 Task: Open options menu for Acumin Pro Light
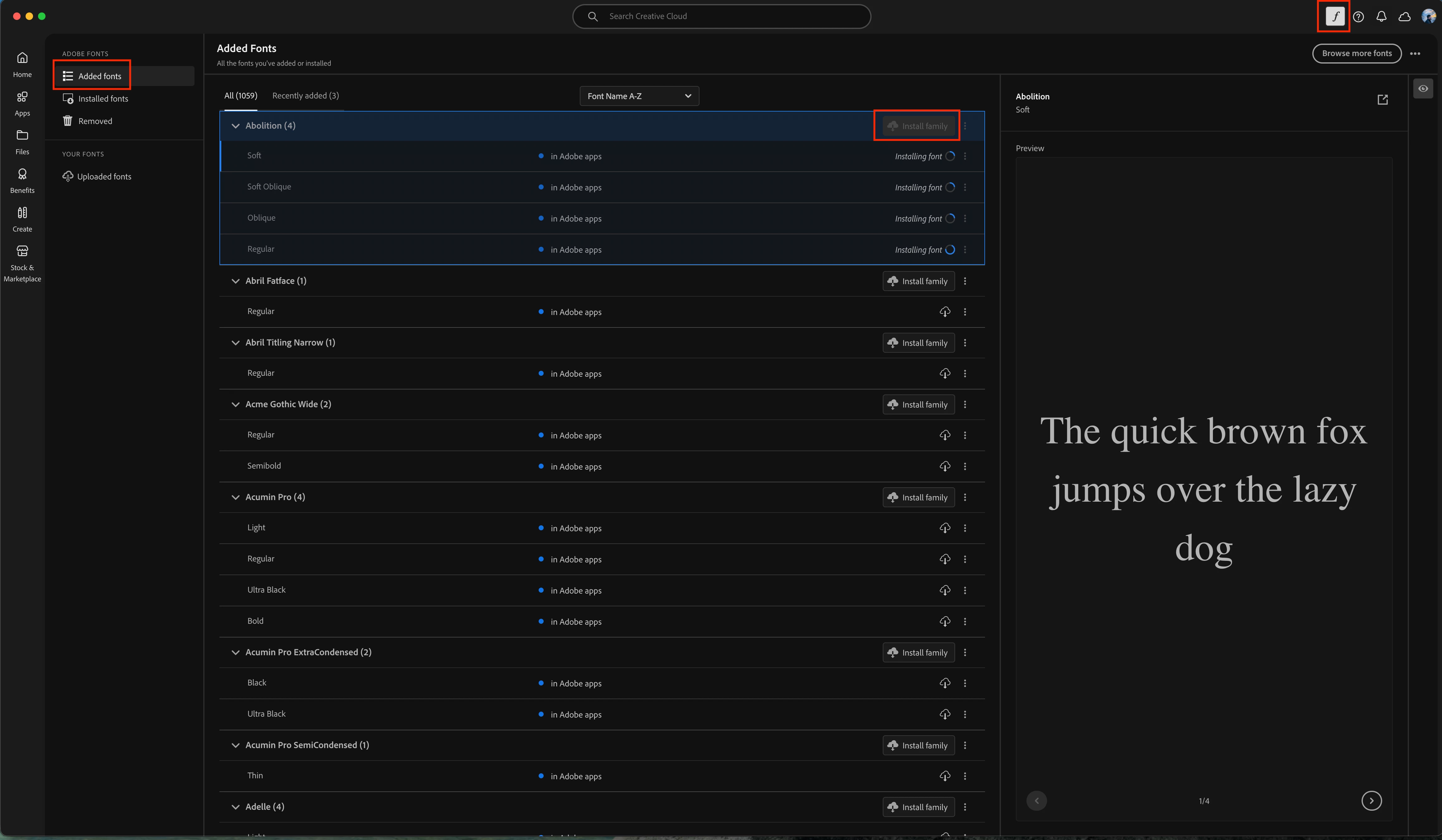[x=965, y=528]
